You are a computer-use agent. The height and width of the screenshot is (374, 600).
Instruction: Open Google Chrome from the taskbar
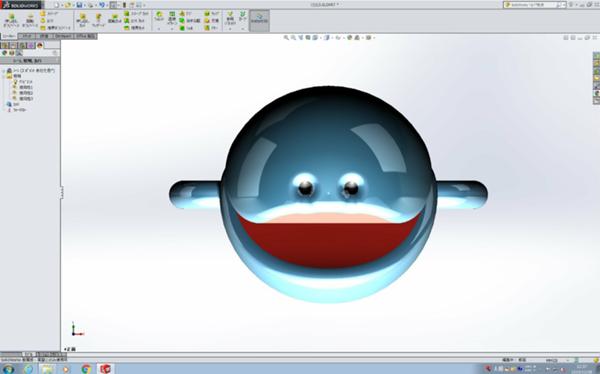[x=86, y=369]
